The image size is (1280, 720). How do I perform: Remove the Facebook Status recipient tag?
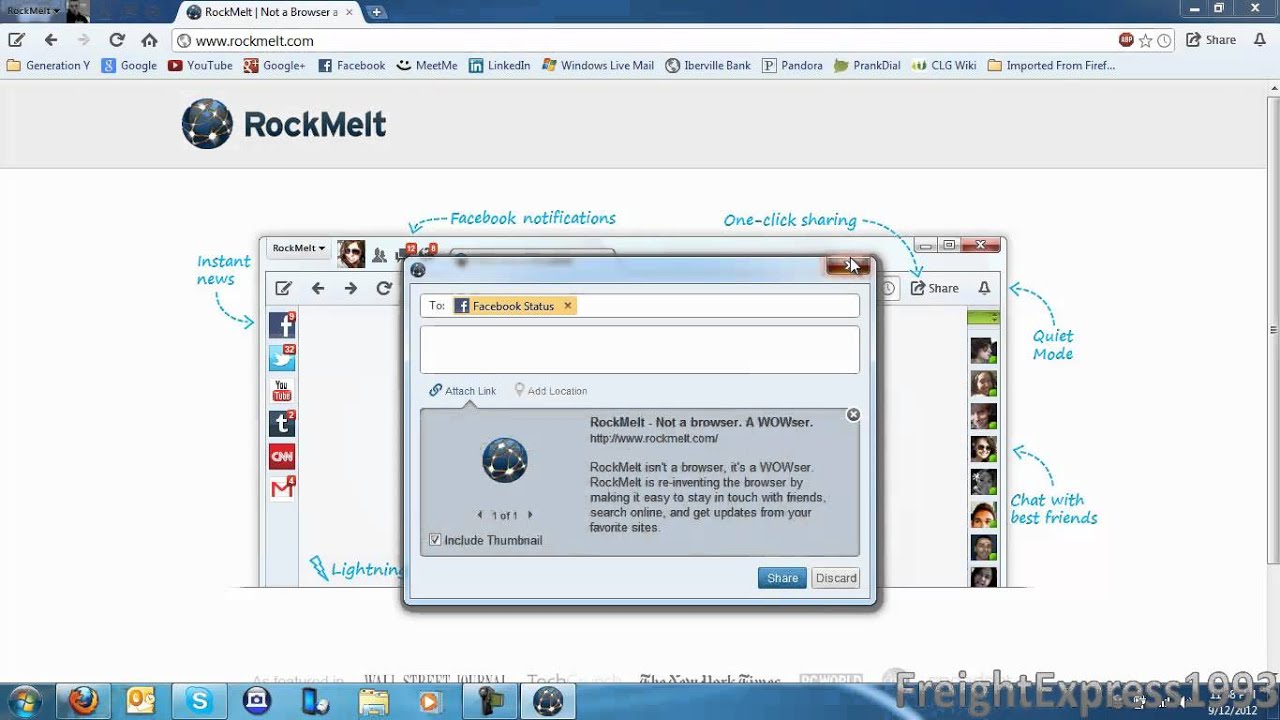click(567, 306)
